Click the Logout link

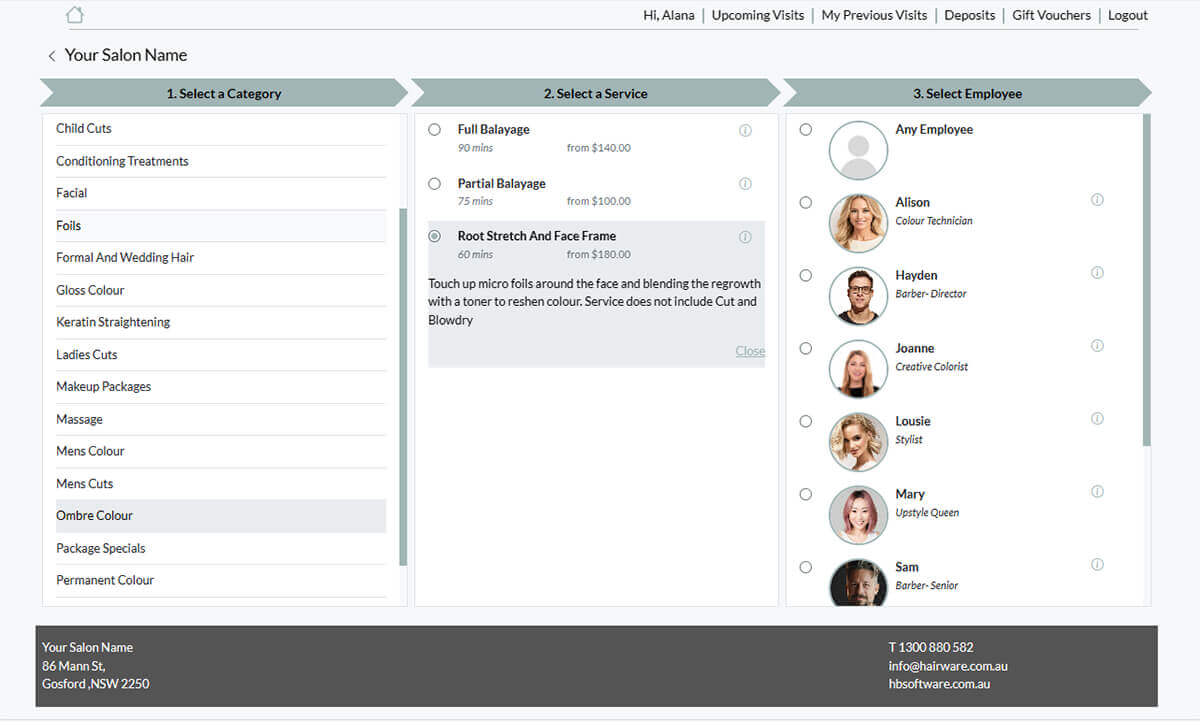click(x=1127, y=15)
